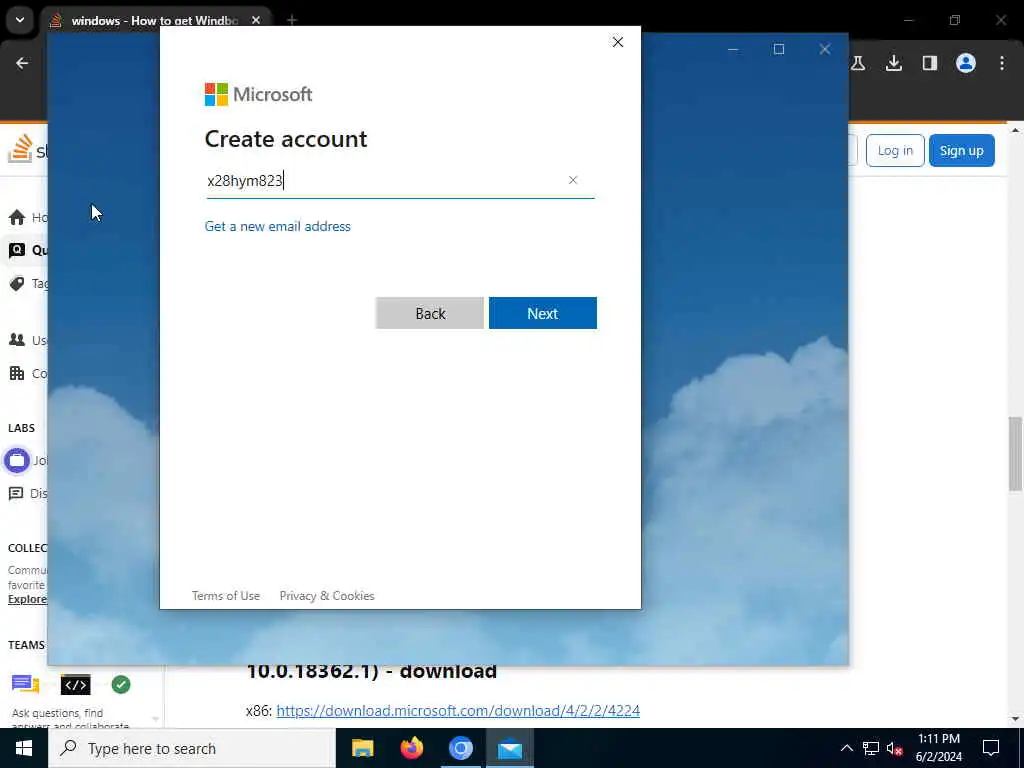The image size is (1024, 768).
Task: Follow the Explore link under Collectives
Action: 27,599
